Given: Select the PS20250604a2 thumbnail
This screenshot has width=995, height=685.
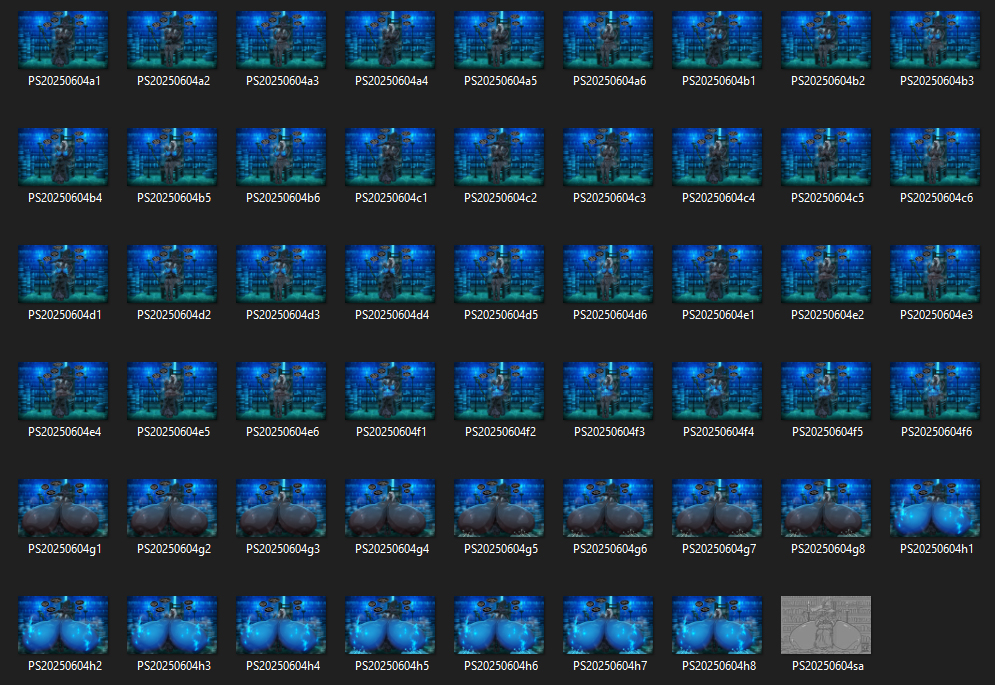Looking at the screenshot, I should coord(172,39).
